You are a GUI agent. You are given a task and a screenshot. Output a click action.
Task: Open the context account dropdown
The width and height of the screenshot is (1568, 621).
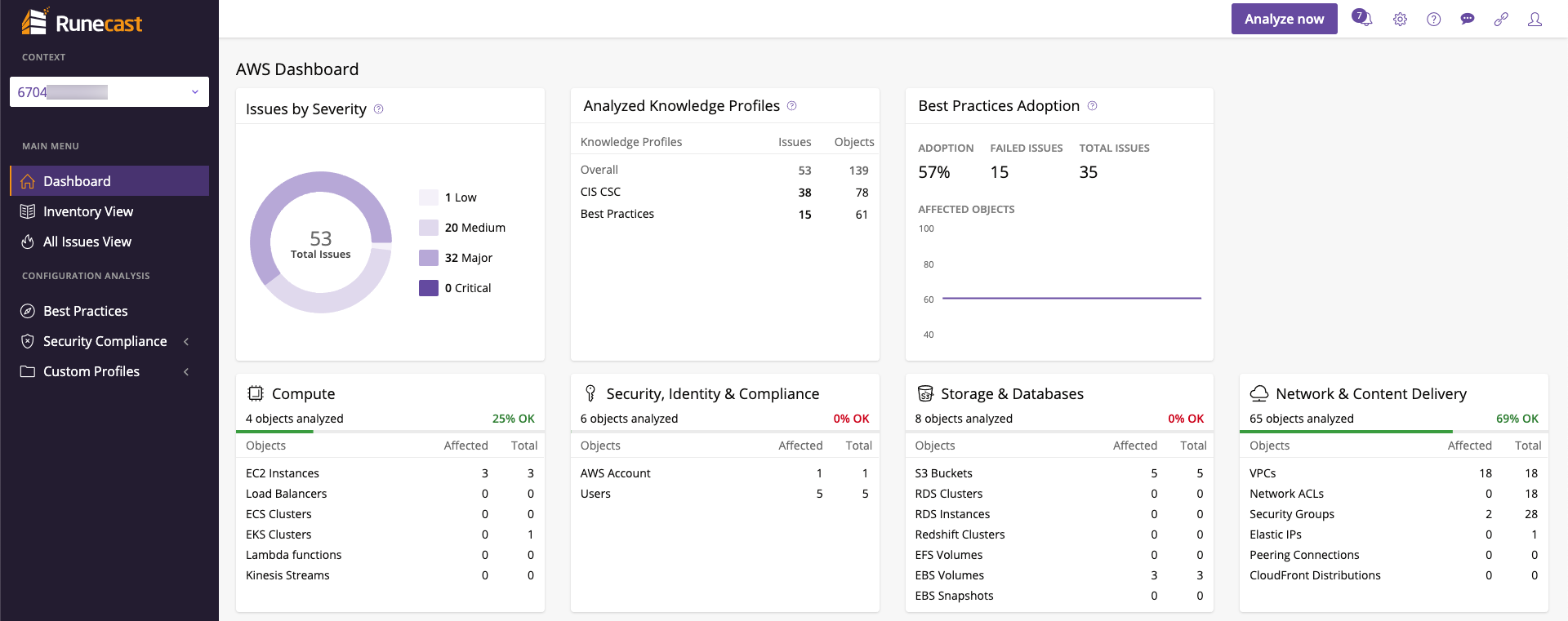(x=109, y=92)
